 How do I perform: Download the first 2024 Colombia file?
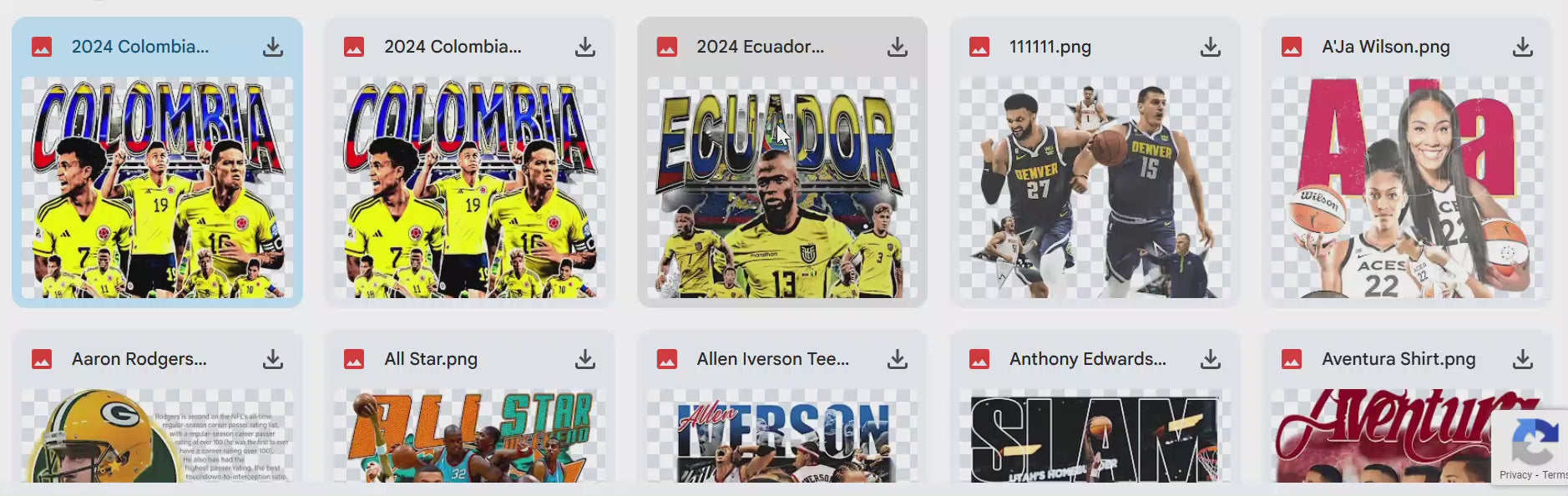coord(273,47)
